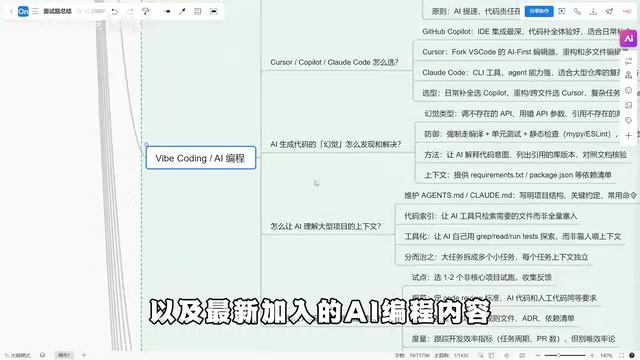Select the 'Cursor / Copilot / Claude Code 怎么选?' topic
640x360 pixels.
click(x=334, y=62)
